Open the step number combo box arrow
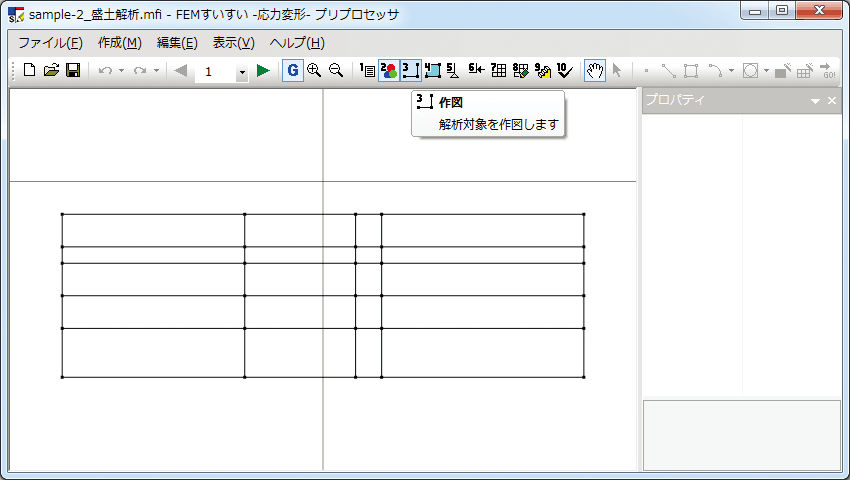850x480 pixels. [x=242, y=72]
